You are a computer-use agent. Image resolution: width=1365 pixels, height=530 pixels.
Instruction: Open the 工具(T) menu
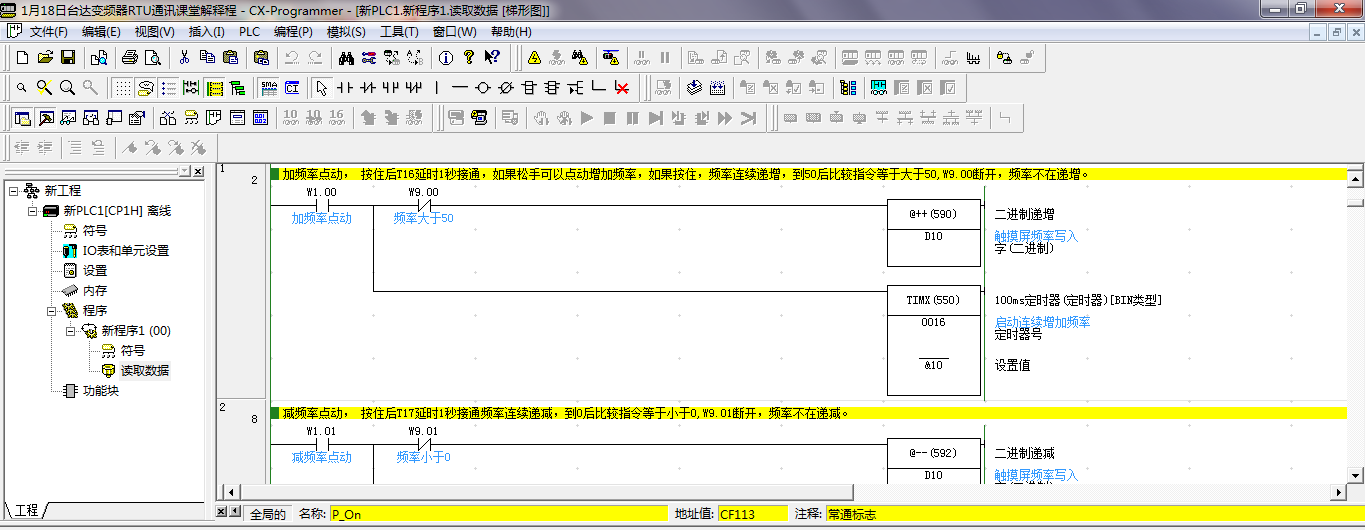click(x=399, y=32)
